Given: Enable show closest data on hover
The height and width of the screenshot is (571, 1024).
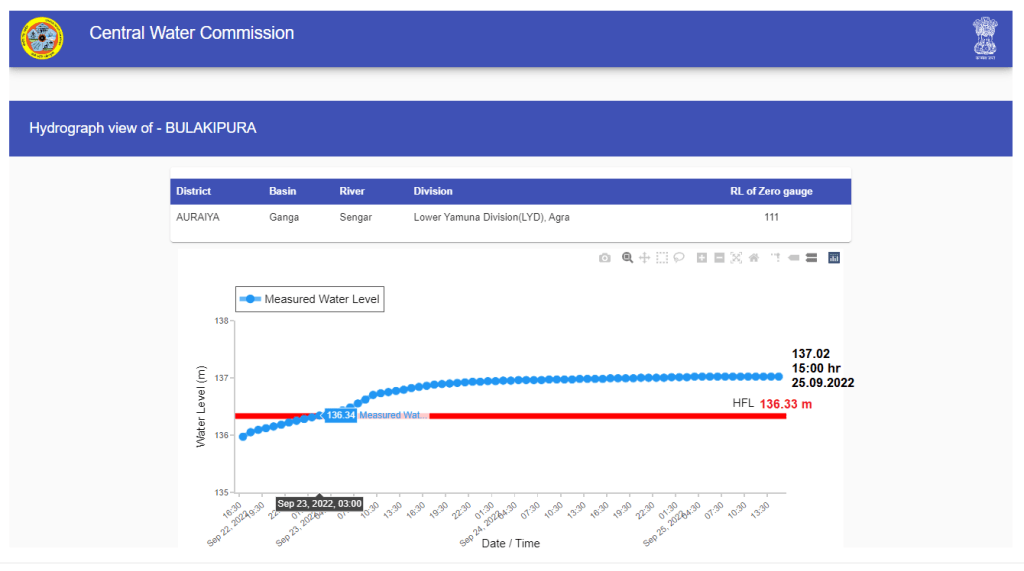Looking at the screenshot, I should (794, 258).
